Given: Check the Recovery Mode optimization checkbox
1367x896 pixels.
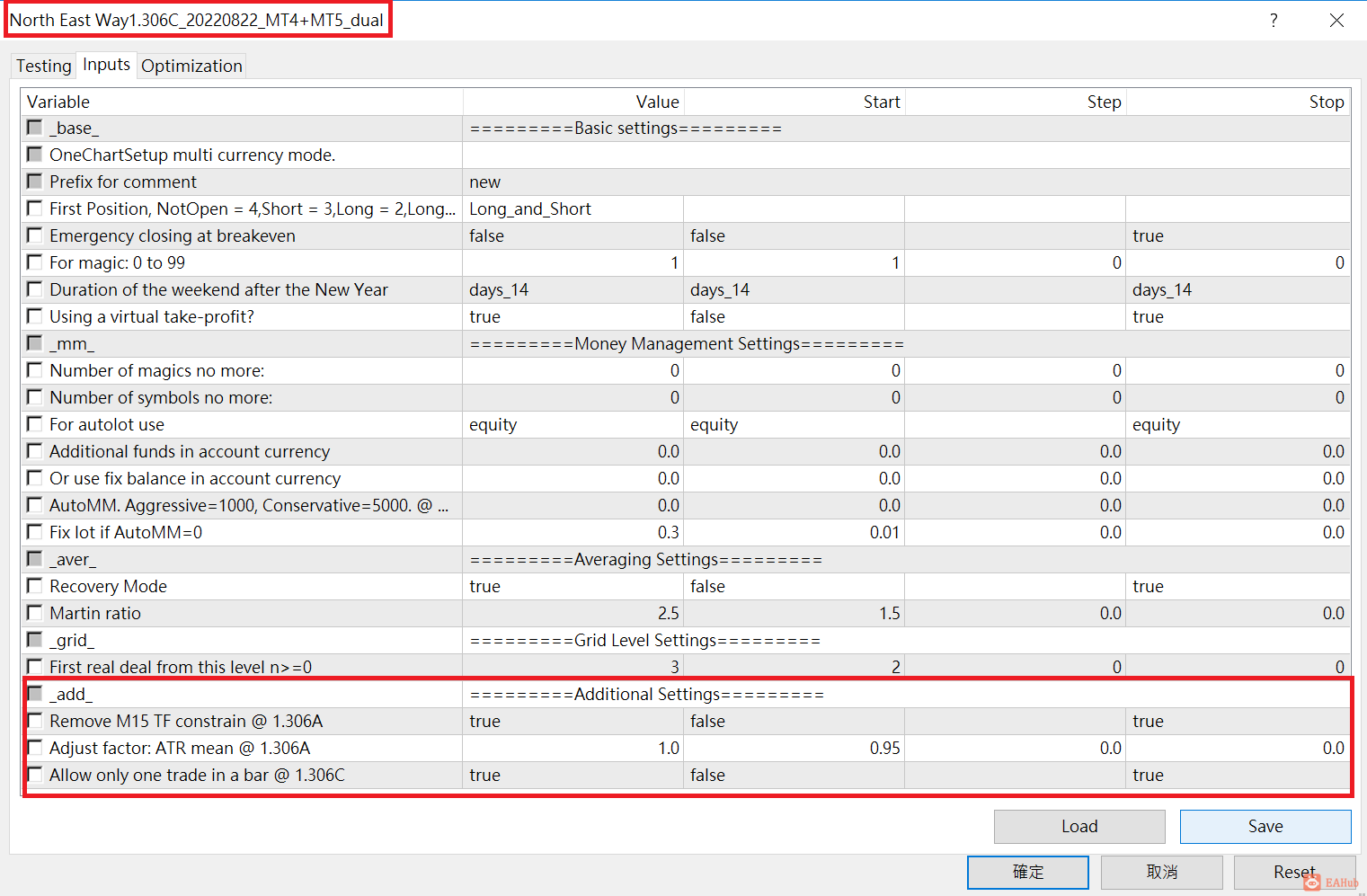Looking at the screenshot, I should pos(34,585).
